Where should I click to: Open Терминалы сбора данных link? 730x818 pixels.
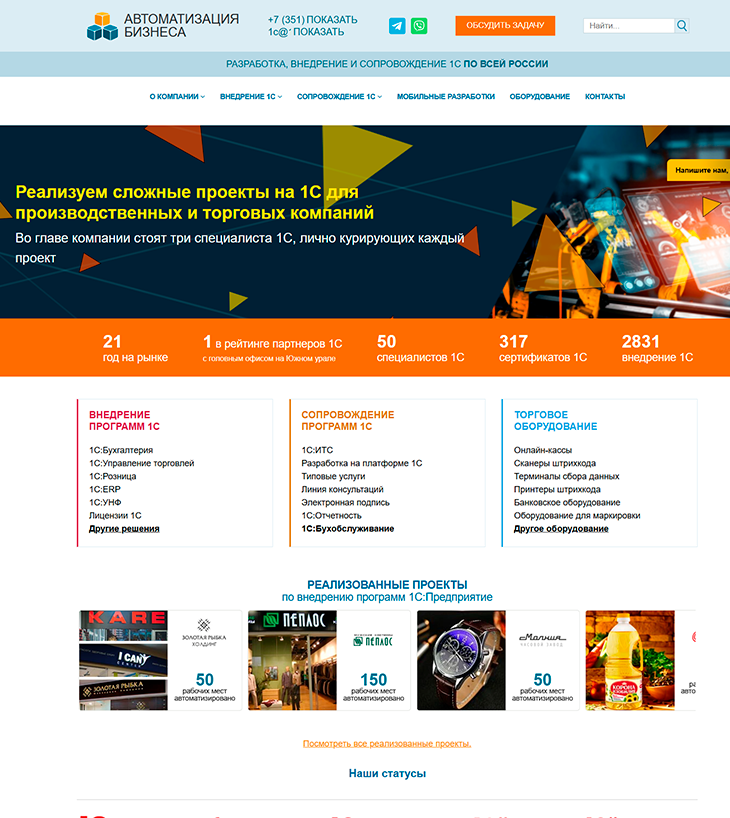point(567,476)
